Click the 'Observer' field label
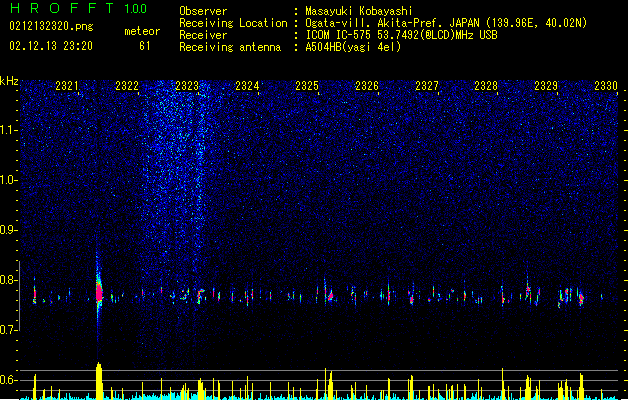The image size is (629, 400). click(203, 11)
